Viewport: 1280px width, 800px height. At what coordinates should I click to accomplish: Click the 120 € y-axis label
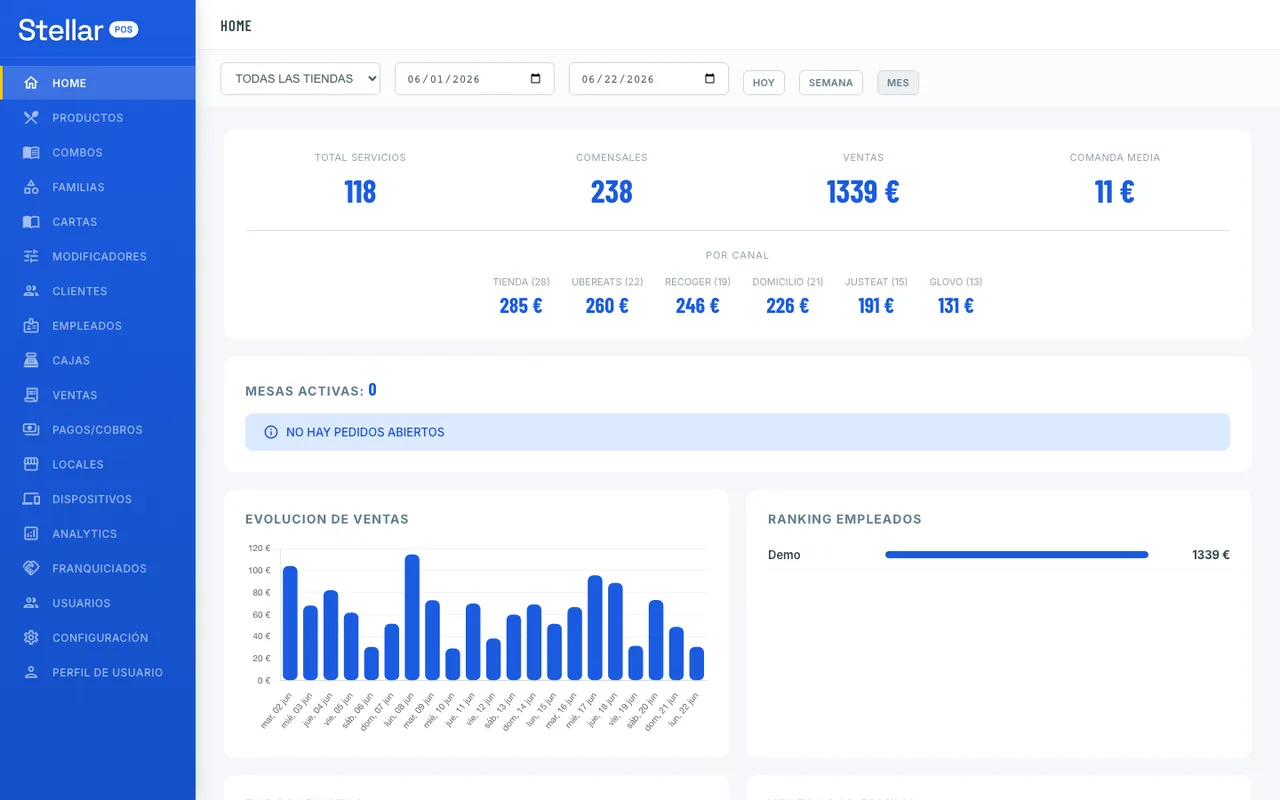click(x=260, y=548)
